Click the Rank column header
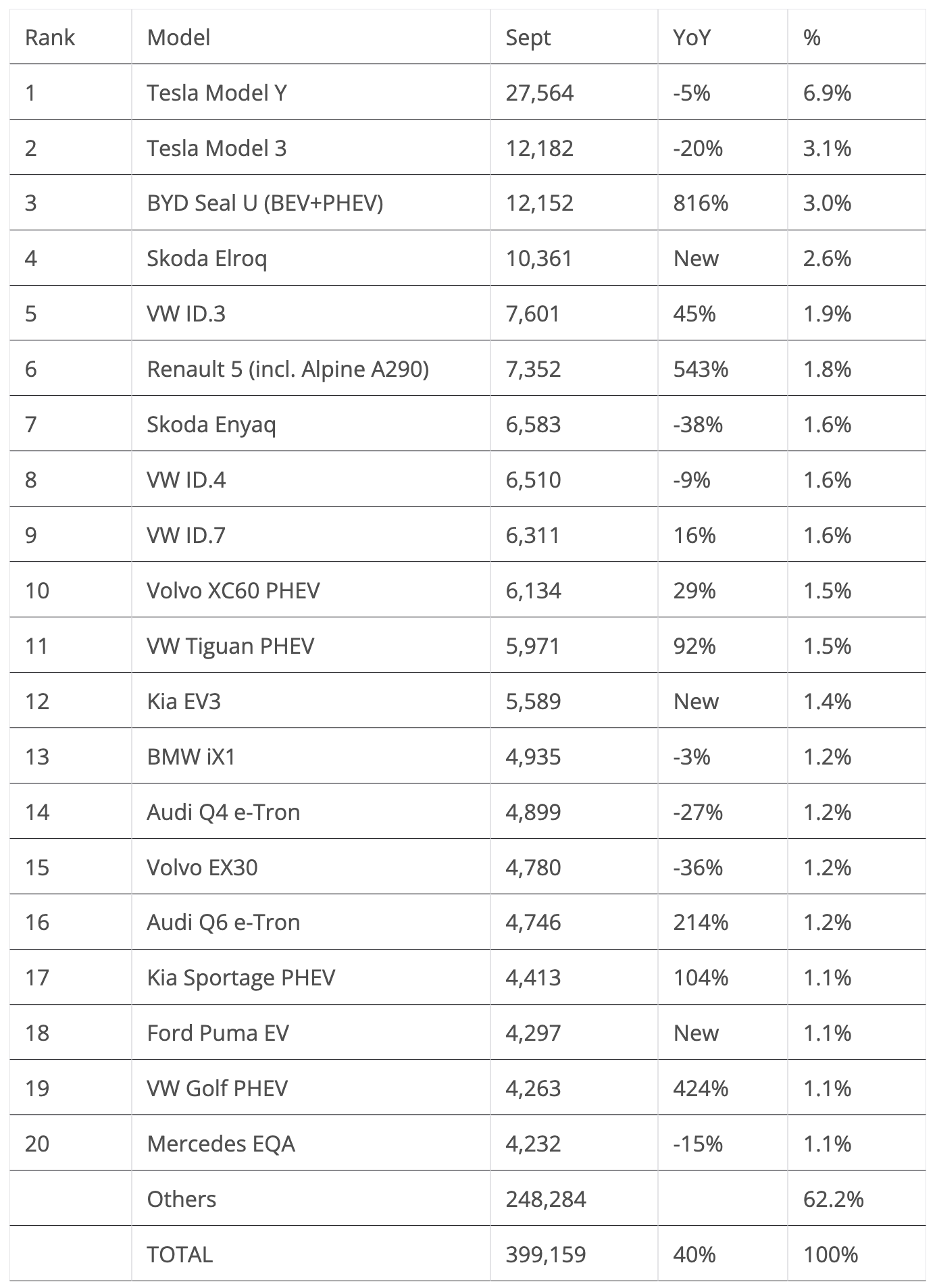 point(50,37)
